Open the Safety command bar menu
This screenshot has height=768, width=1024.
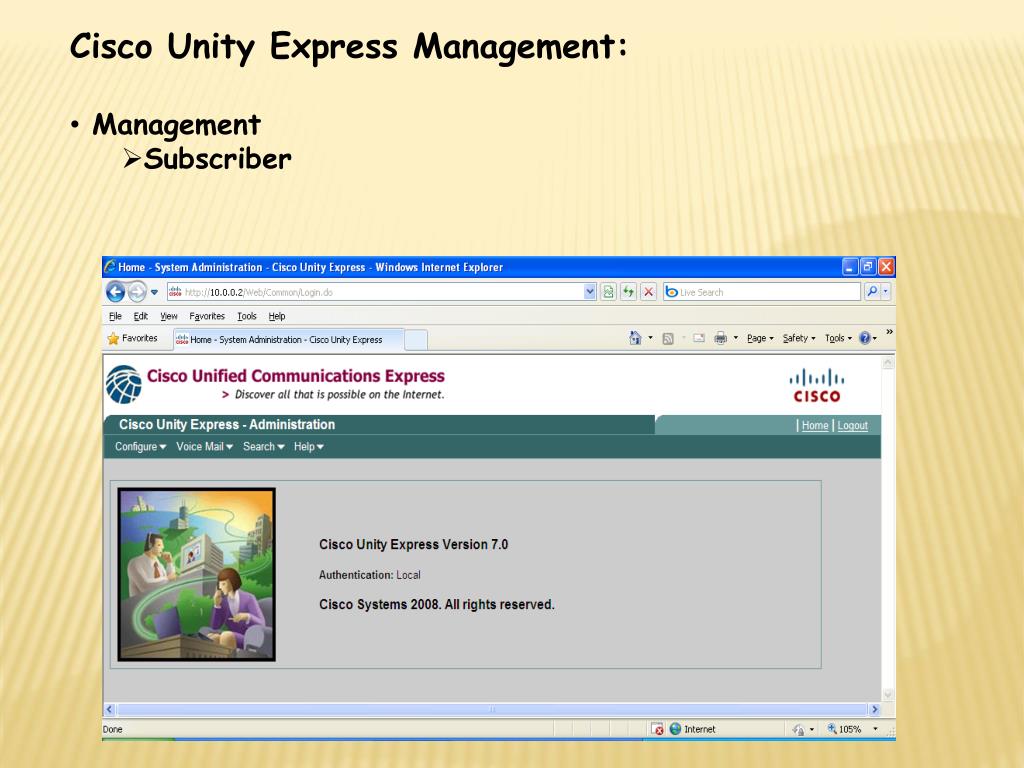click(799, 338)
